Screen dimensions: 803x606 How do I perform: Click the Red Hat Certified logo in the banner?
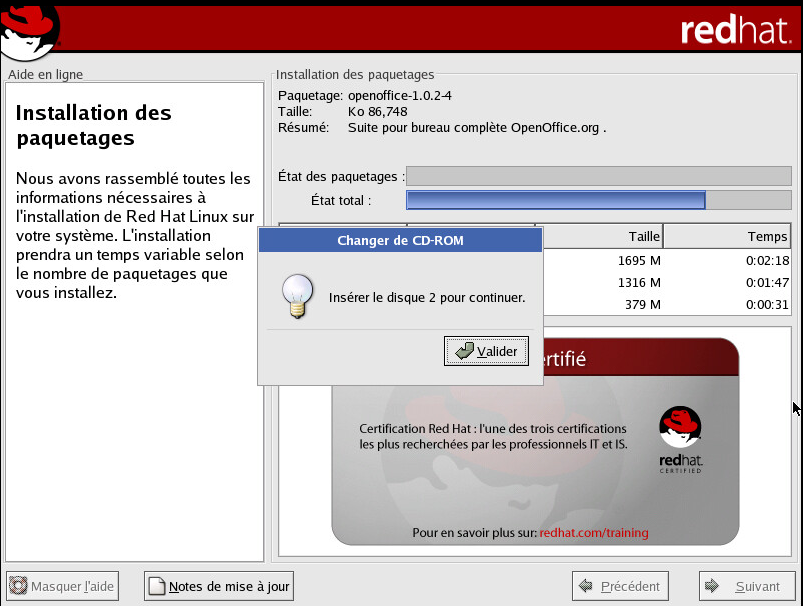point(679,439)
